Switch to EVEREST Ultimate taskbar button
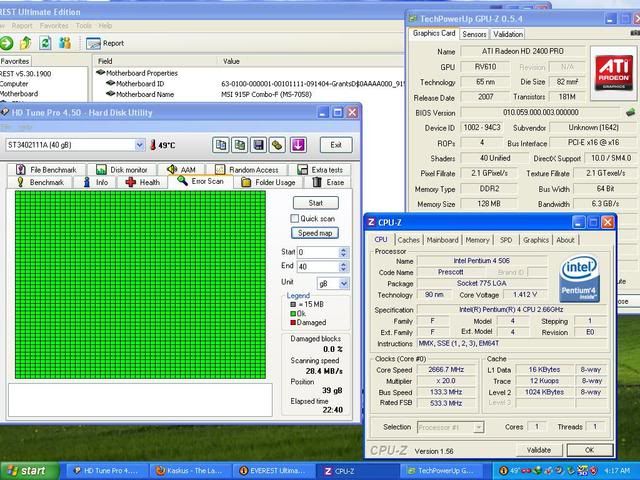Screen dimensions: 640x480 coord(274,471)
